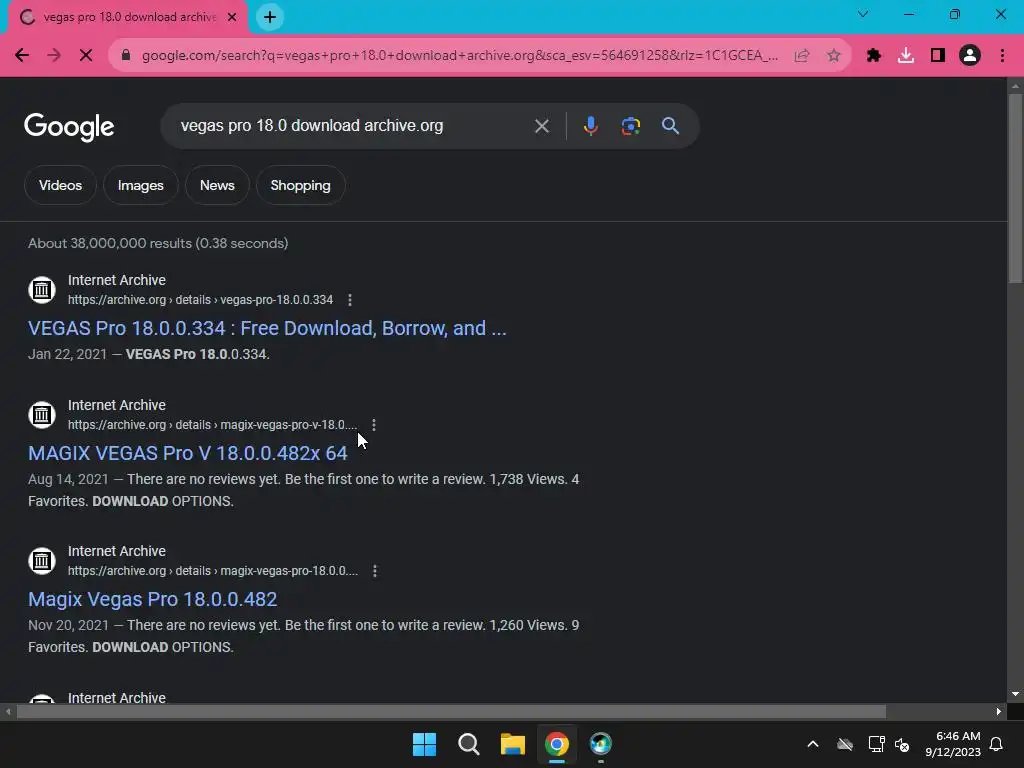Image resolution: width=1024 pixels, height=768 pixels.
Task: Filter results by Images
Action: [x=140, y=185]
